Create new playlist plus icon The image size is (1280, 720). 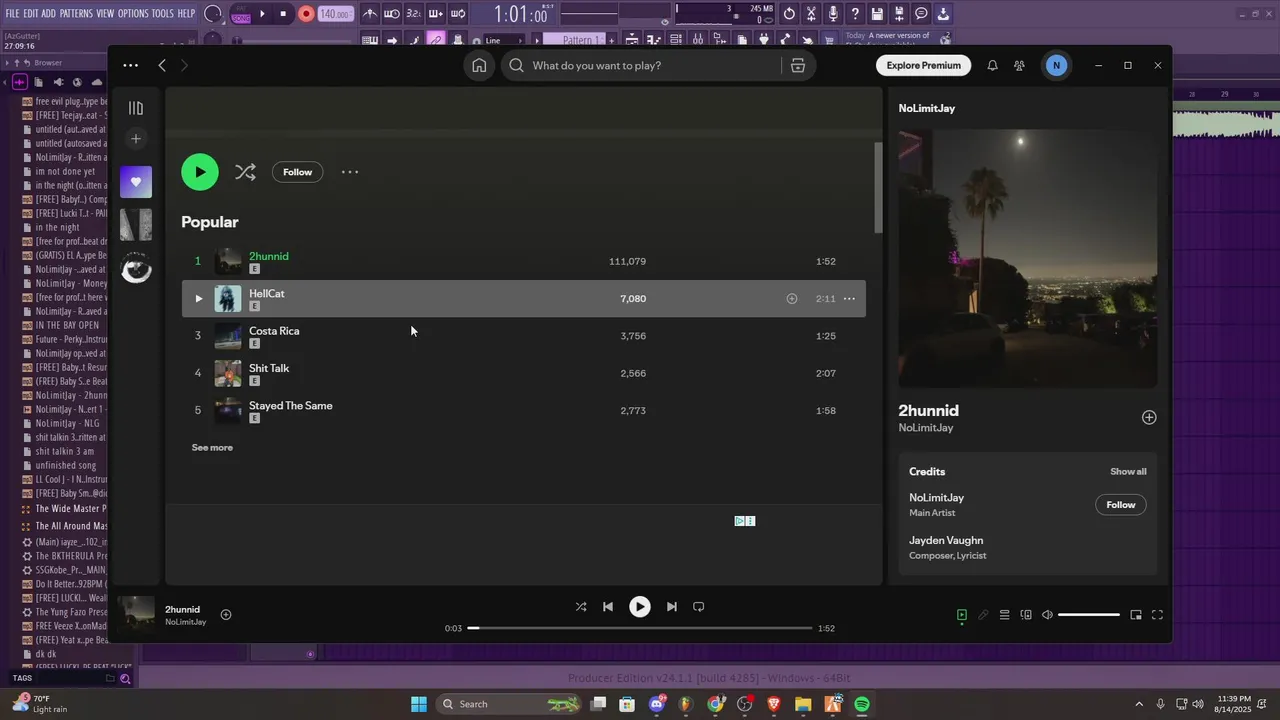(136, 139)
